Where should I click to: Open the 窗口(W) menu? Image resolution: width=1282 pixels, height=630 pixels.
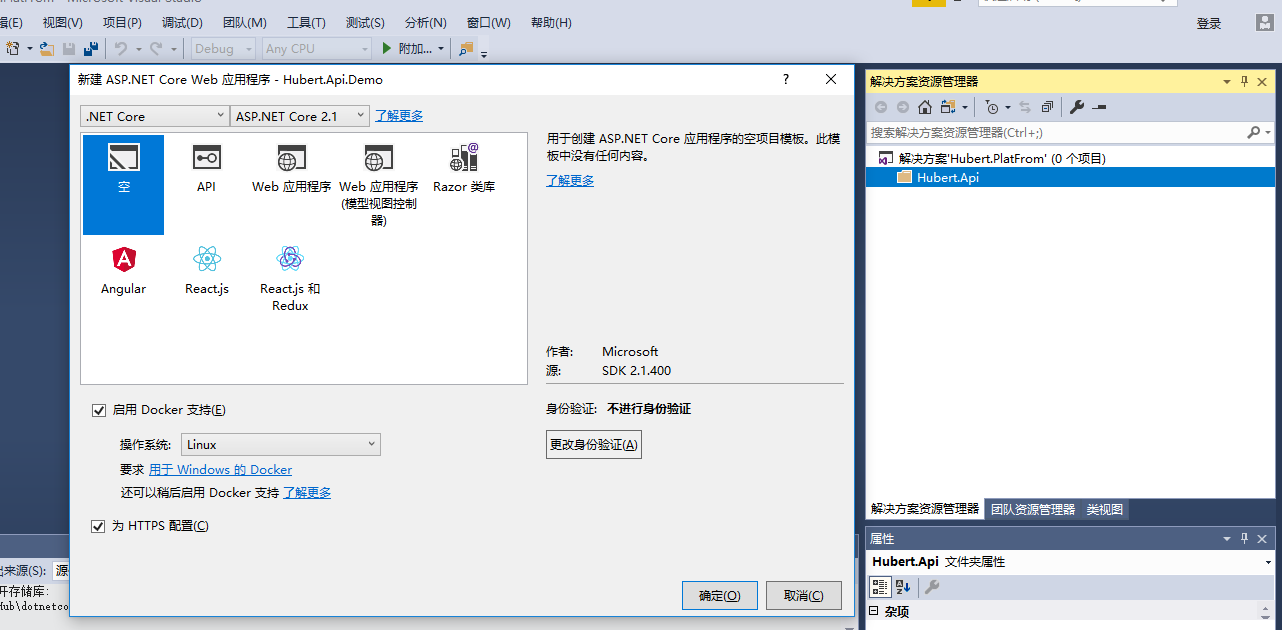click(x=488, y=22)
